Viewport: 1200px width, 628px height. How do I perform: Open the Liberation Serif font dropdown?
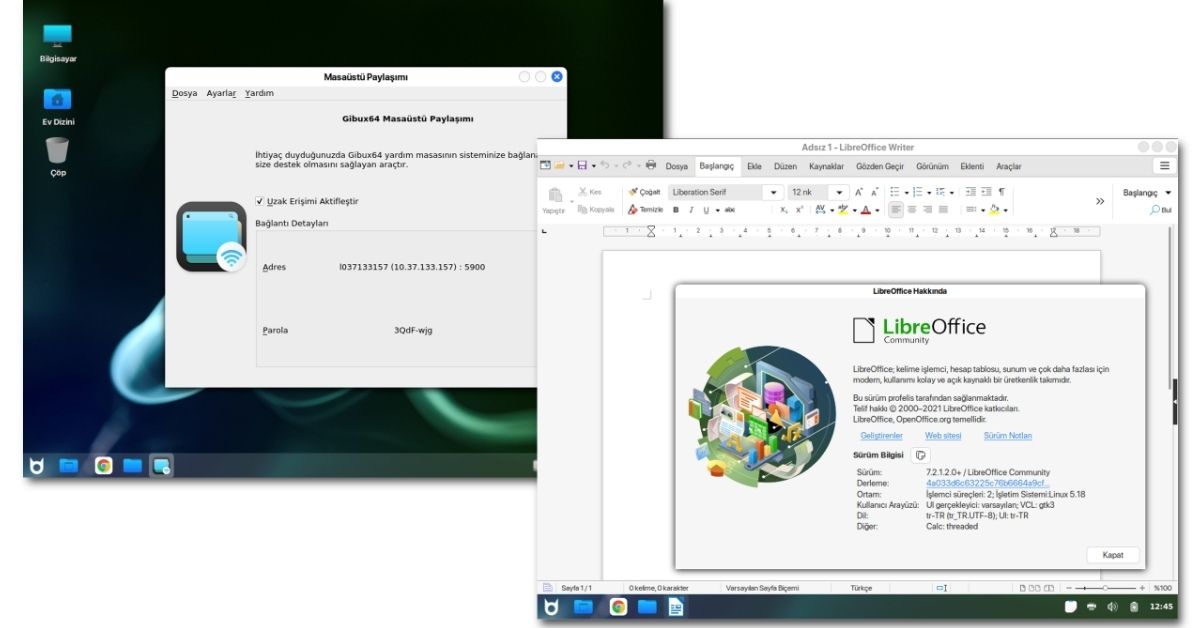[772, 192]
